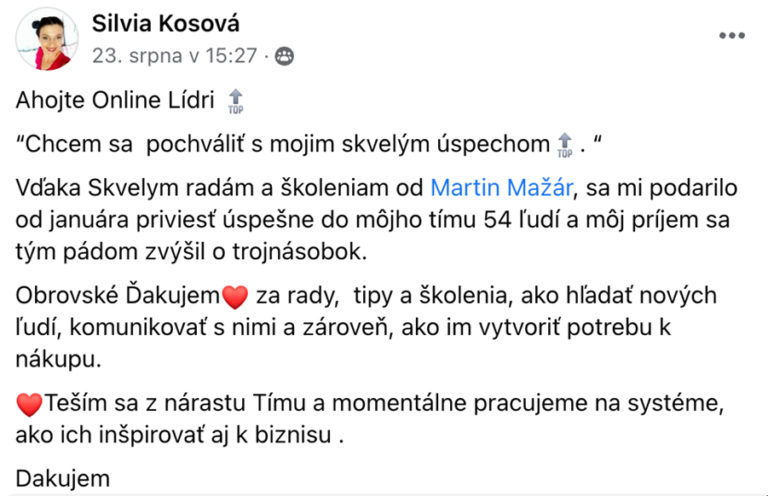The image size is (768, 496).
Task: Click the greeting text Ahojte Online Lídri
Action: tap(115, 100)
